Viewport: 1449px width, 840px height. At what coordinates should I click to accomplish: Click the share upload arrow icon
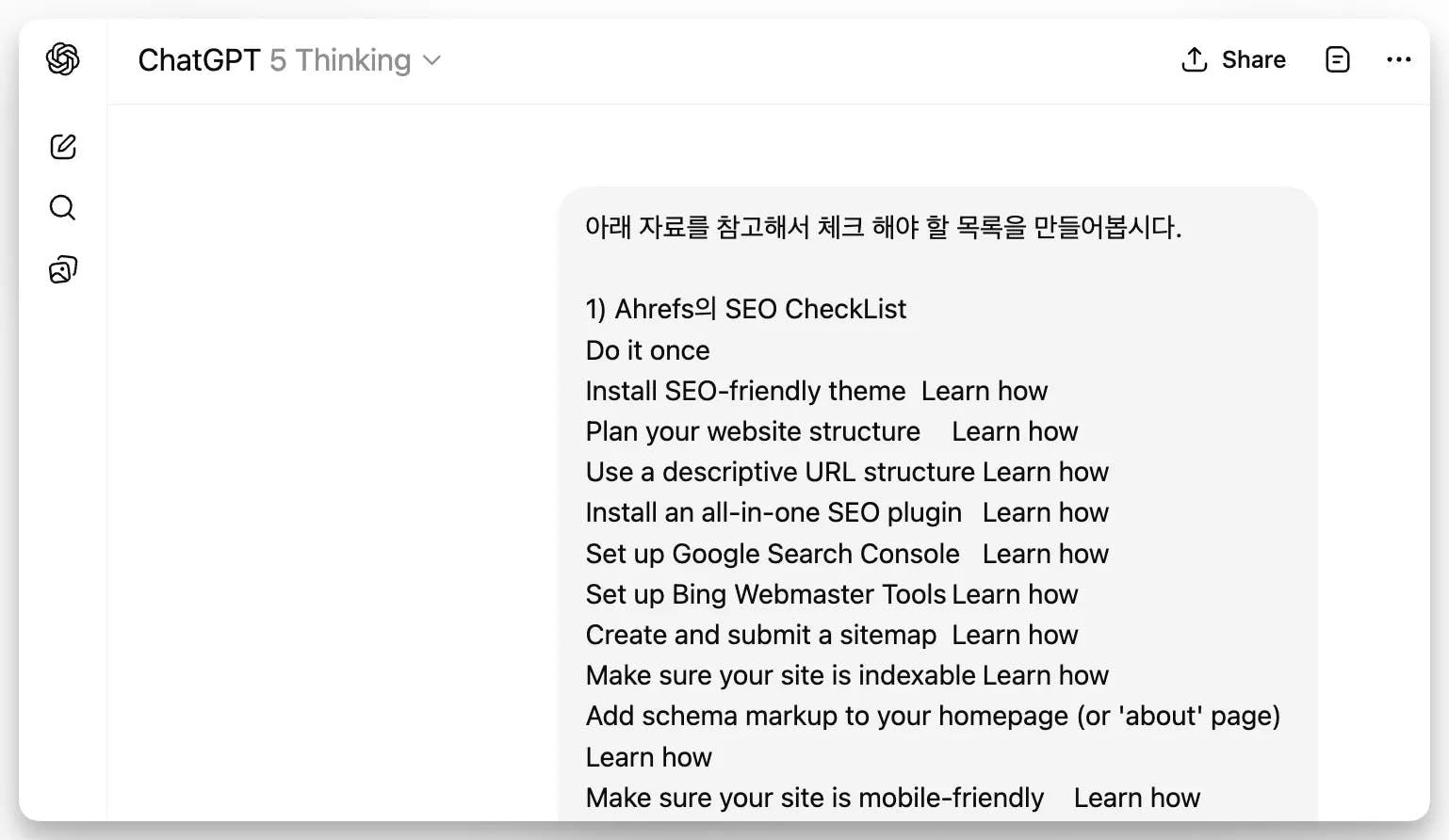(1195, 59)
